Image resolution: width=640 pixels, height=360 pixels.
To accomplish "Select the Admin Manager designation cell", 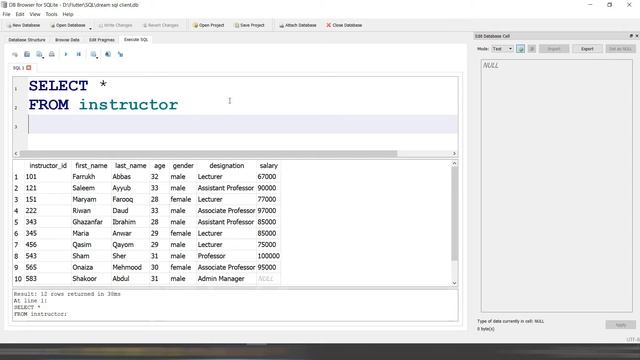I will (x=227, y=279).
